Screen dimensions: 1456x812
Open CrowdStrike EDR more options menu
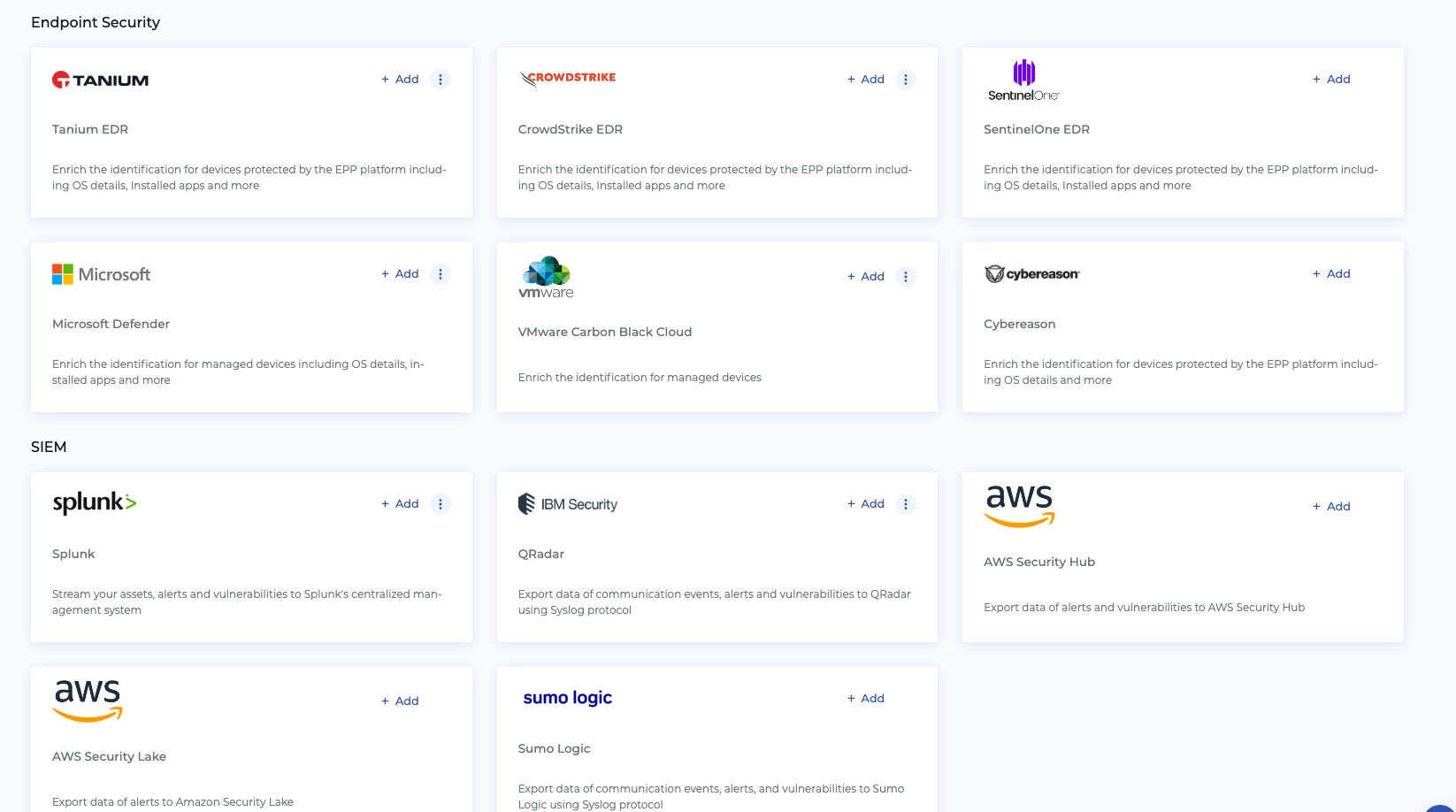pos(906,80)
